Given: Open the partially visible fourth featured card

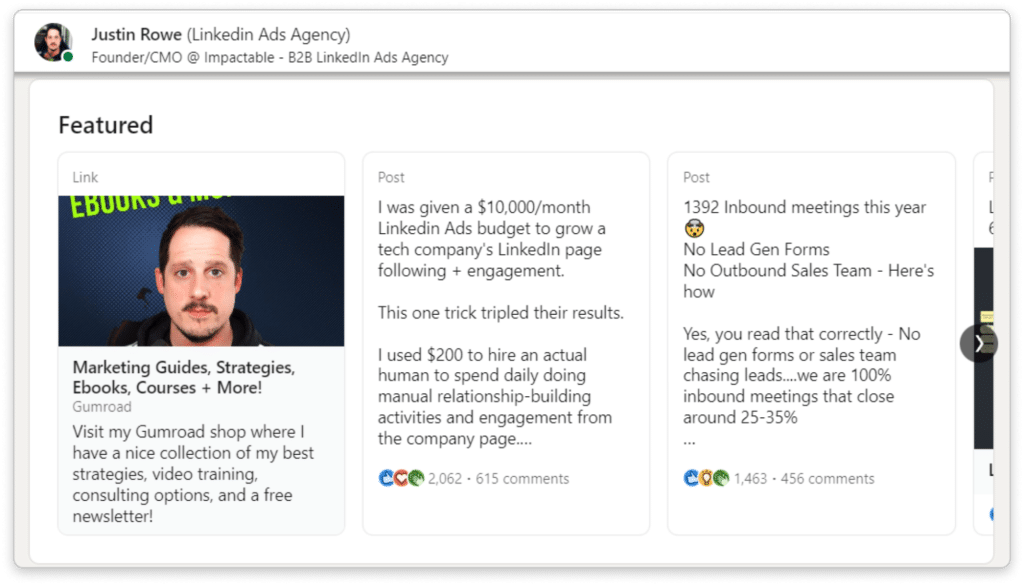Looking at the screenshot, I should [984, 344].
